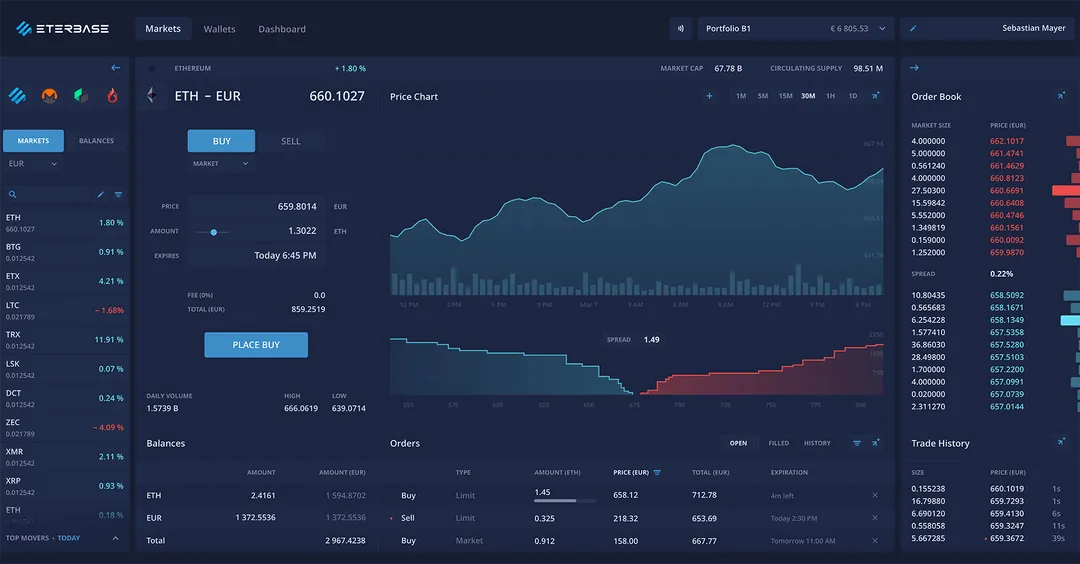Open the TODAY period selector for Top Movers

[x=69, y=538]
